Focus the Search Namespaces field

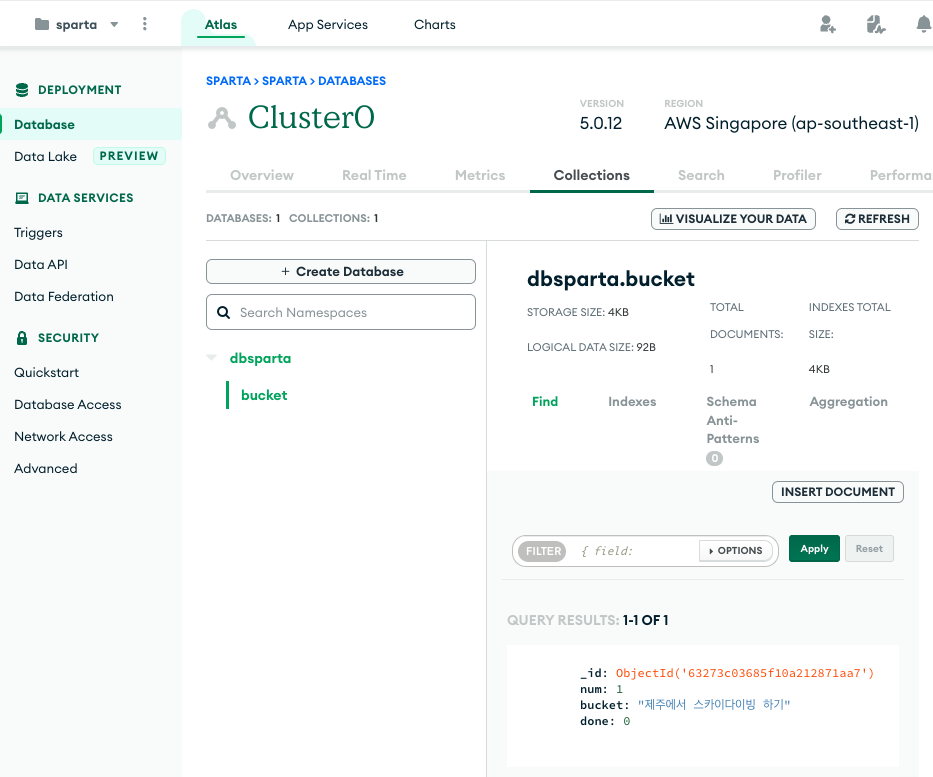coord(341,312)
